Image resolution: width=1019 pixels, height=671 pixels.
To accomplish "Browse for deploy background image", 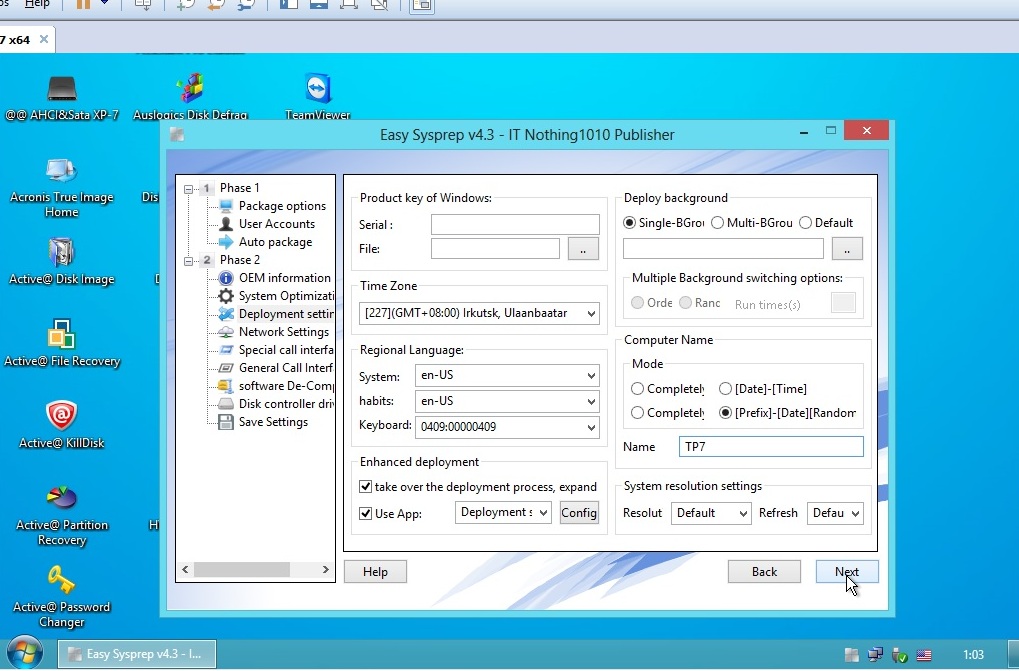I will pyautogui.click(x=847, y=249).
